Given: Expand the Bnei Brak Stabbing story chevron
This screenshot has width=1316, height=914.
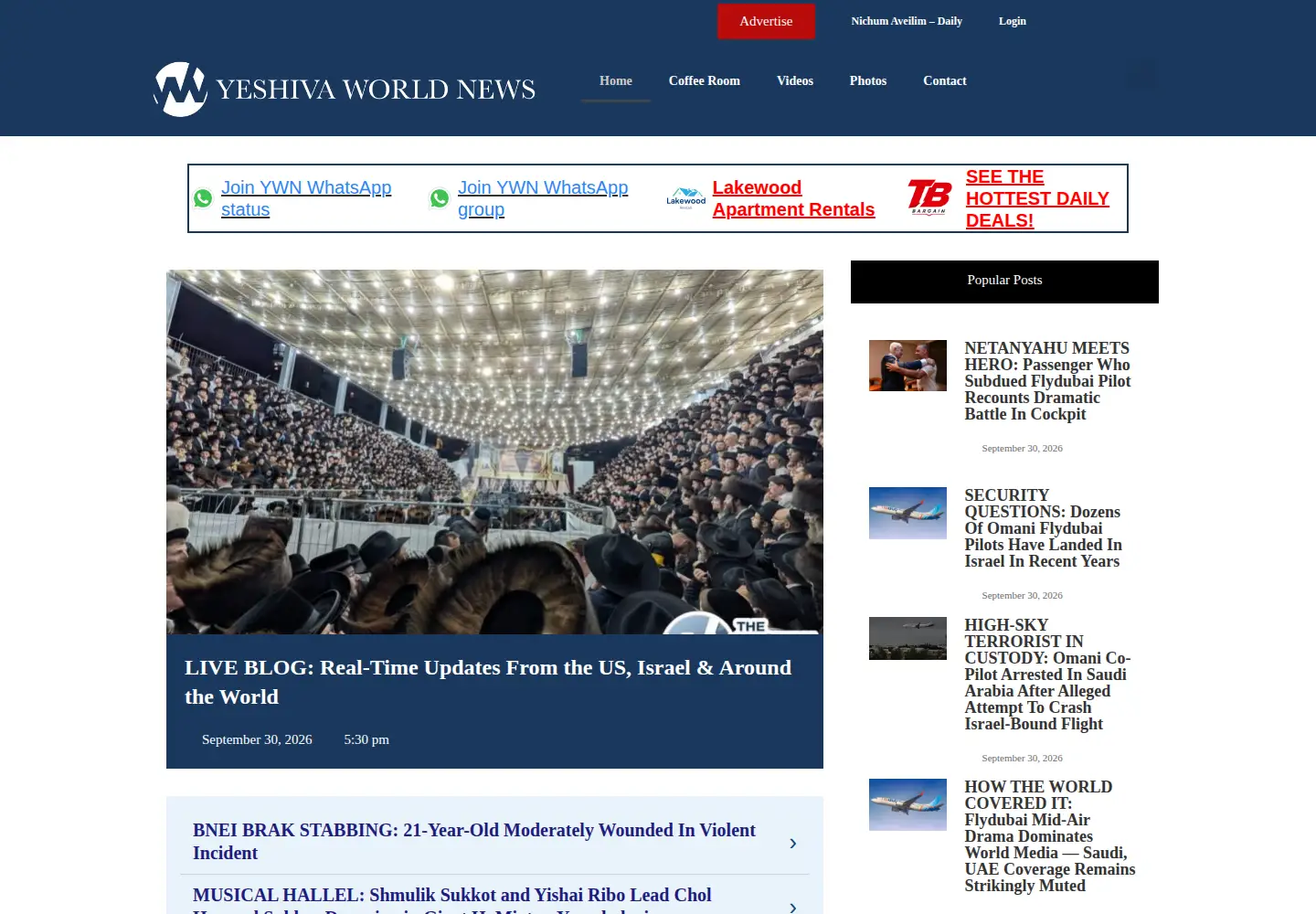Looking at the screenshot, I should click(792, 843).
